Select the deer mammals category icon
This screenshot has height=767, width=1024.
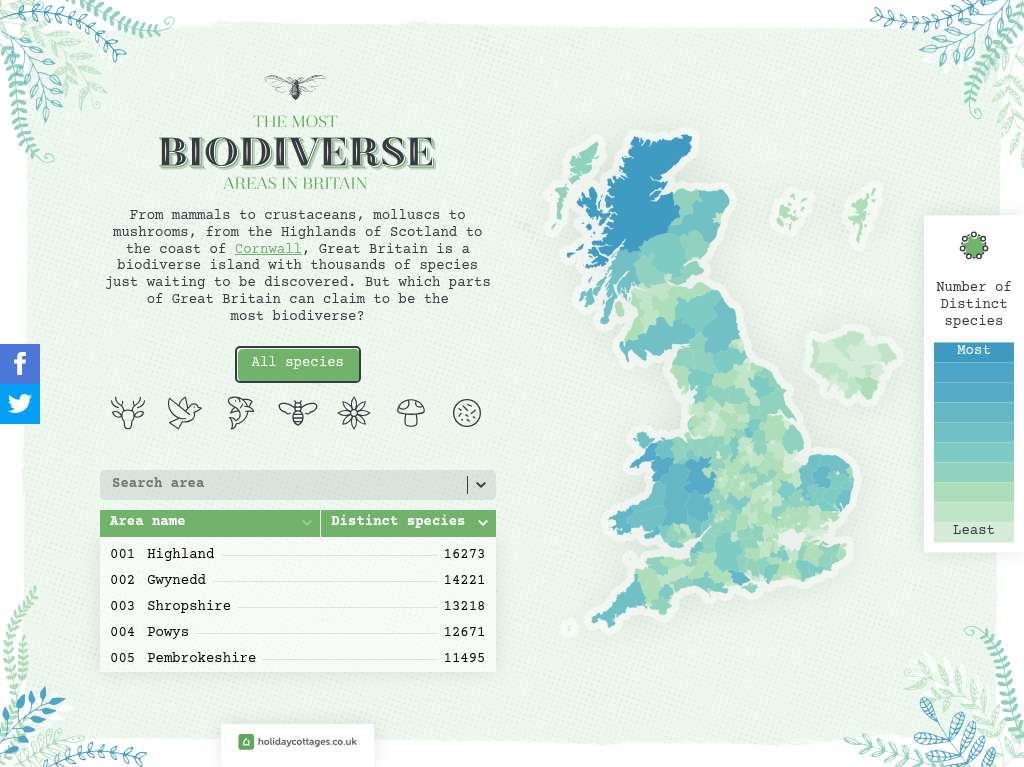click(128, 412)
